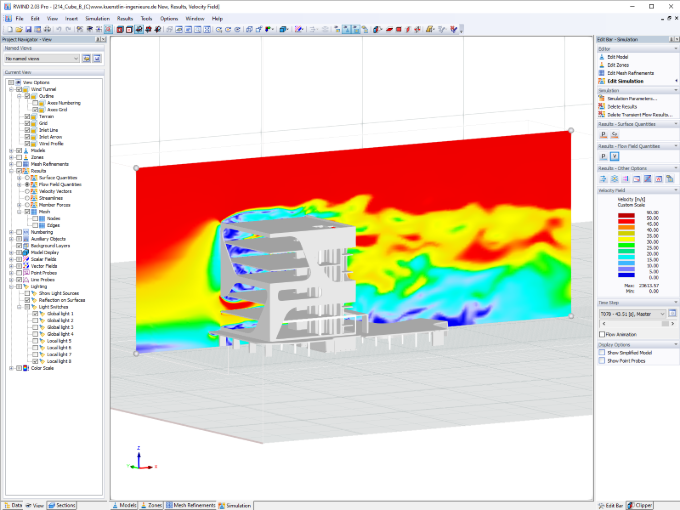Open the Clipper panel tab
Image resolution: width=680 pixels, height=510 pixels.
(640, 505)
